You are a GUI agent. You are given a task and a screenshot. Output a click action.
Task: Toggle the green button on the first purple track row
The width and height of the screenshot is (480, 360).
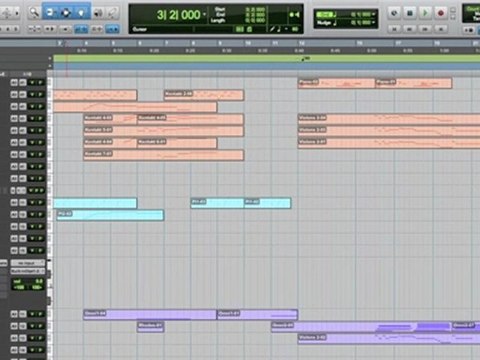pos(36,314)
